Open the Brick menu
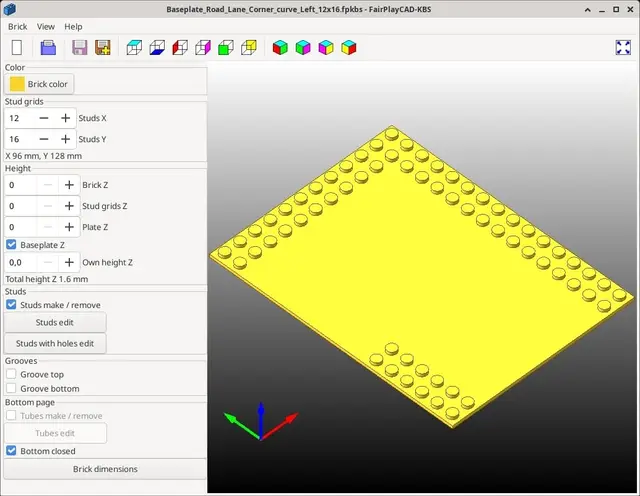640x496 pixels. tap(18, 27)
